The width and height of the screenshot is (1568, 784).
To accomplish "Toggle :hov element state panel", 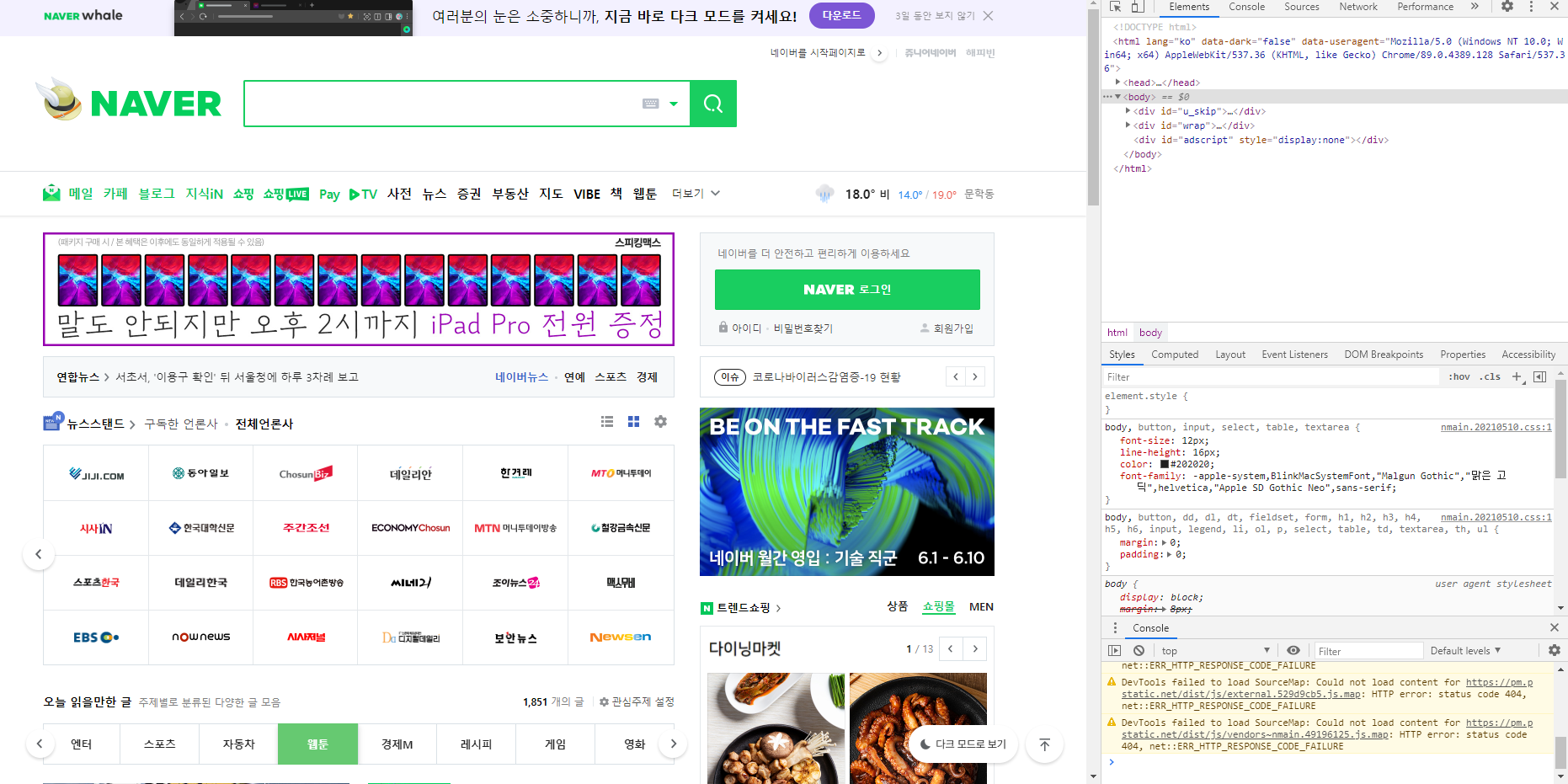I will (1459, 376).
